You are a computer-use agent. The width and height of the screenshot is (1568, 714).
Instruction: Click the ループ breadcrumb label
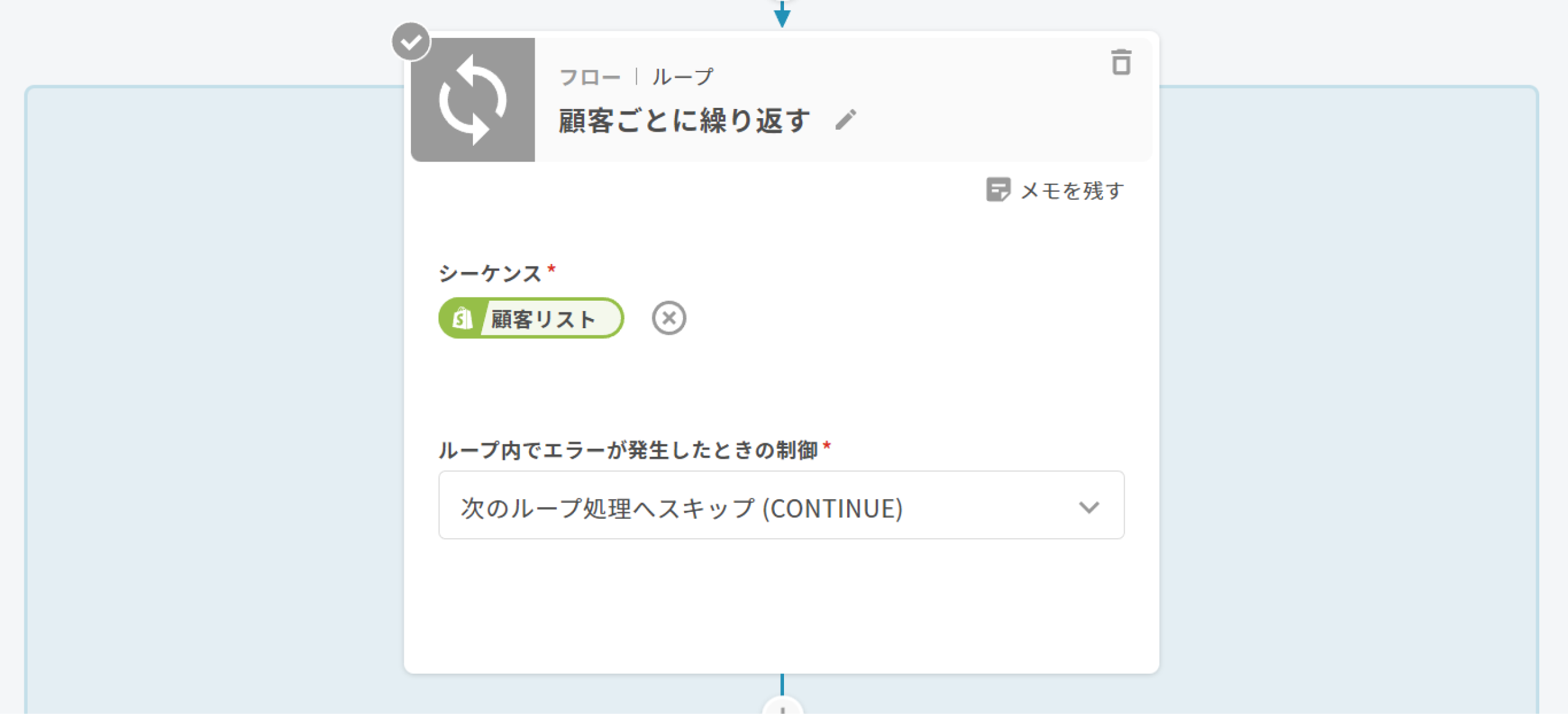coord(682,77)
